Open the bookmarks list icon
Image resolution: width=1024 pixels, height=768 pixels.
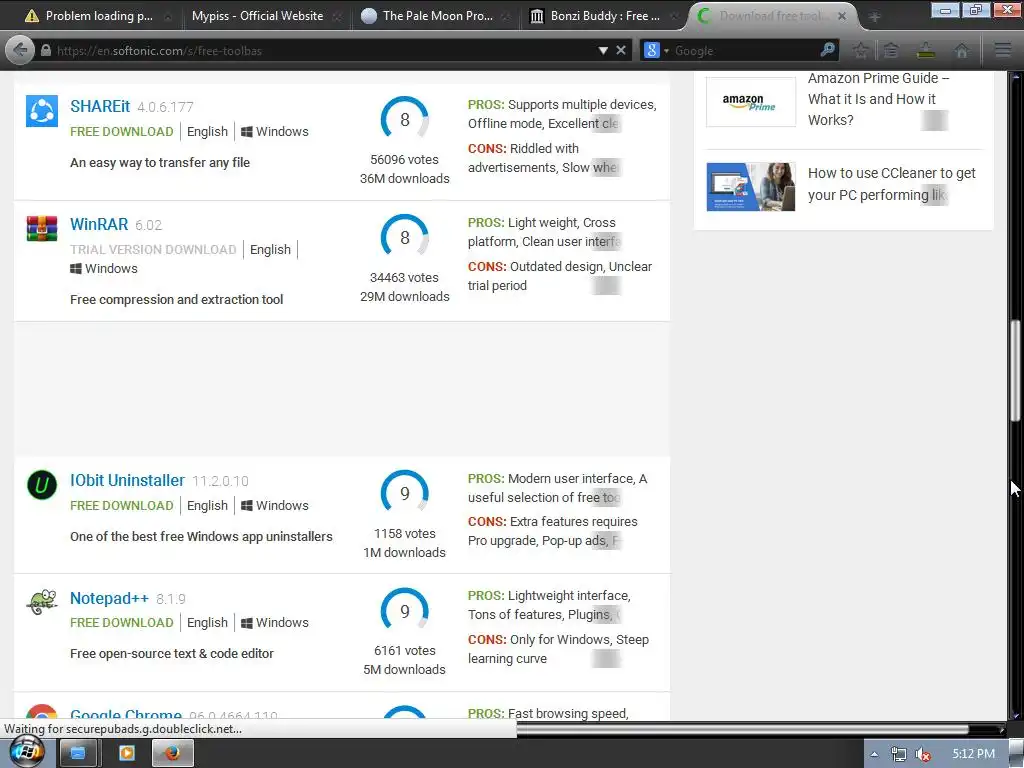point(891,50)
